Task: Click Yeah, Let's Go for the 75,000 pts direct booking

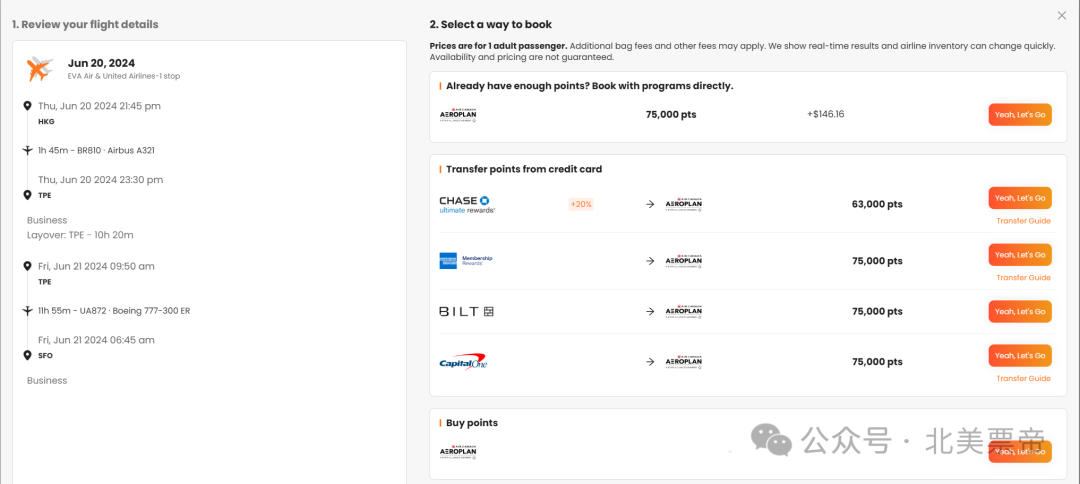Action: click(x=1020, y=114)
